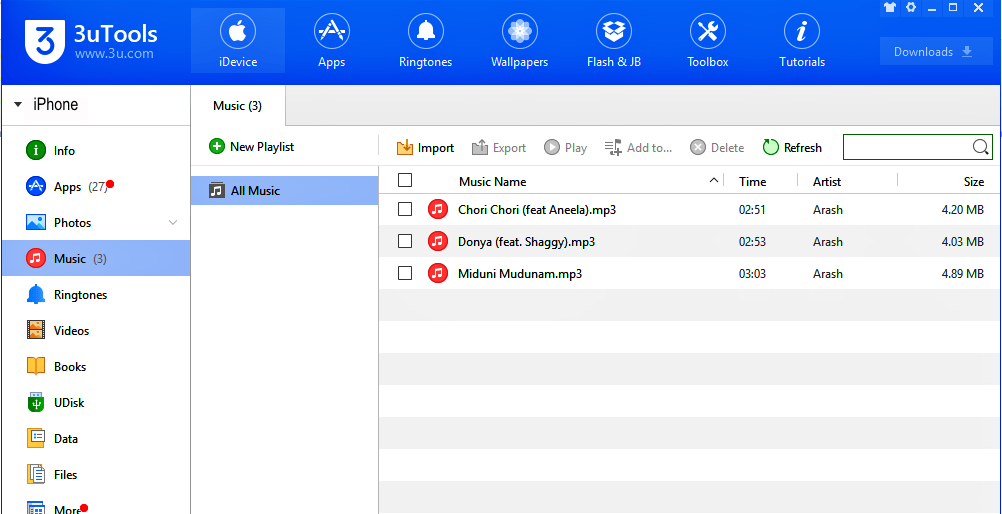Select UDisk in the sidebar

pos(96,403)
